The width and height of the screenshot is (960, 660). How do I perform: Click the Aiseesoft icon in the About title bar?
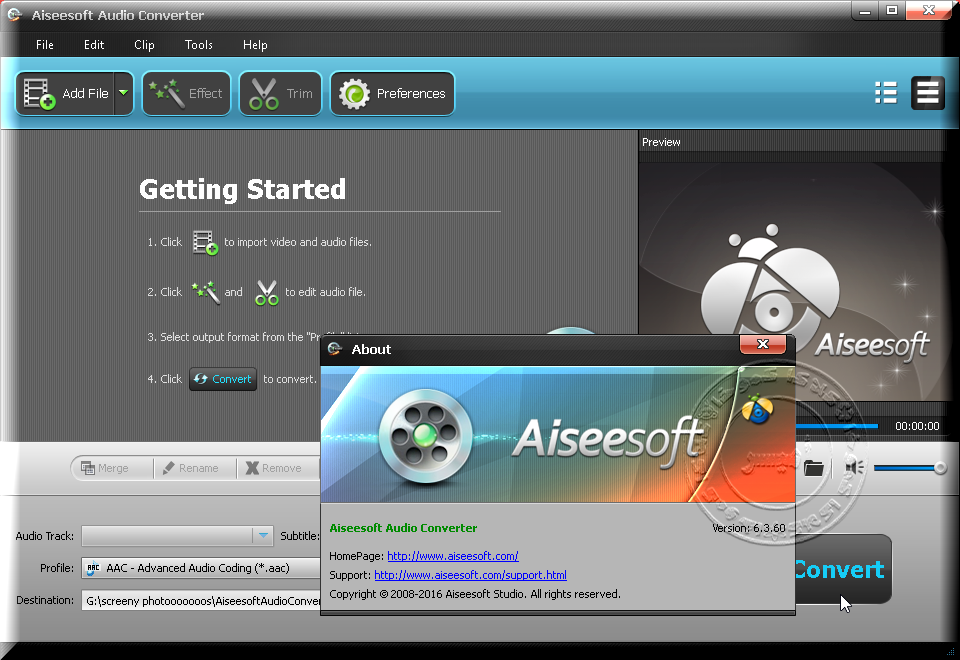tap(335, 349)
